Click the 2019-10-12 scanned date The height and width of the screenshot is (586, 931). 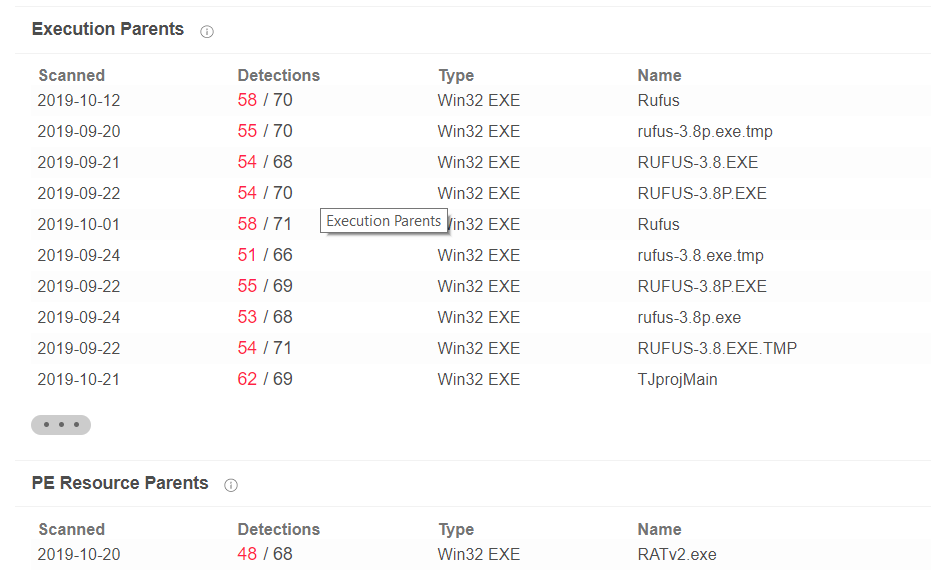(x=78, y=100)
